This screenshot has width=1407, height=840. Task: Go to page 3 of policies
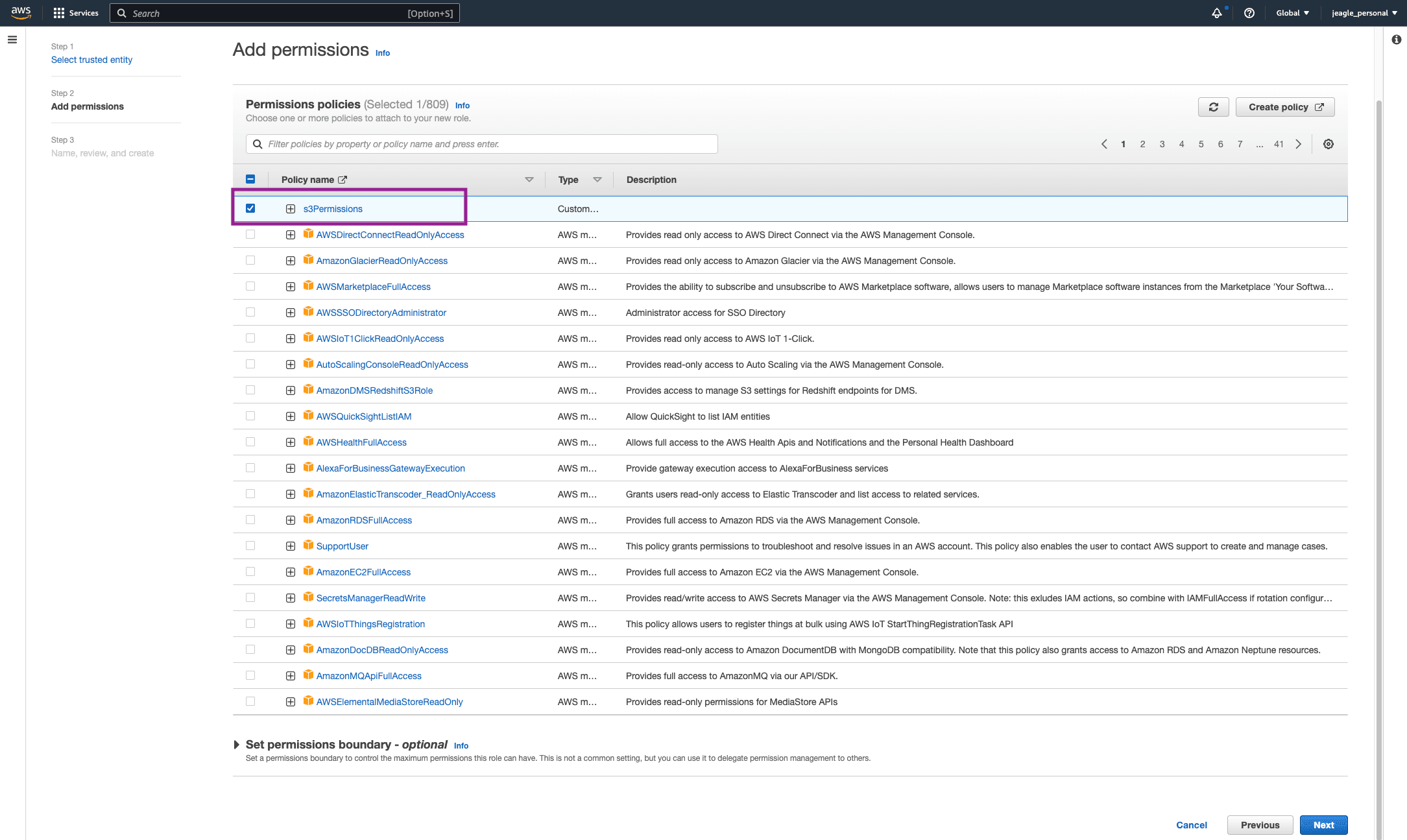coord(1162,144)
